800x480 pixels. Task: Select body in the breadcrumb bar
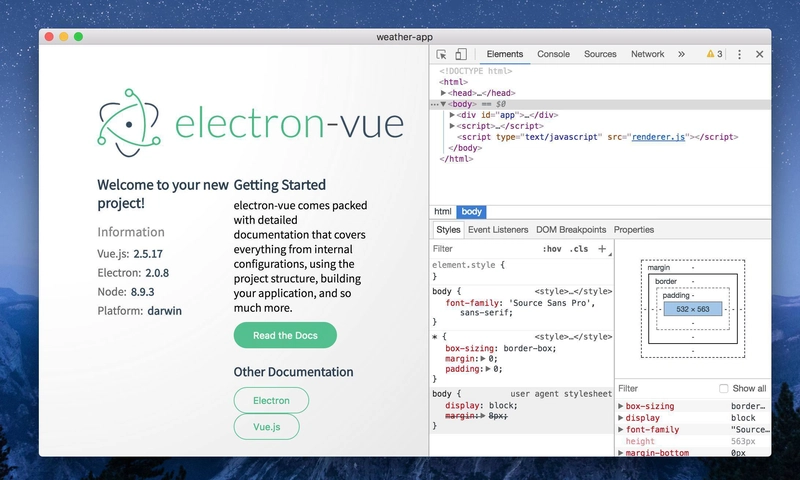(x=471, y=212)
